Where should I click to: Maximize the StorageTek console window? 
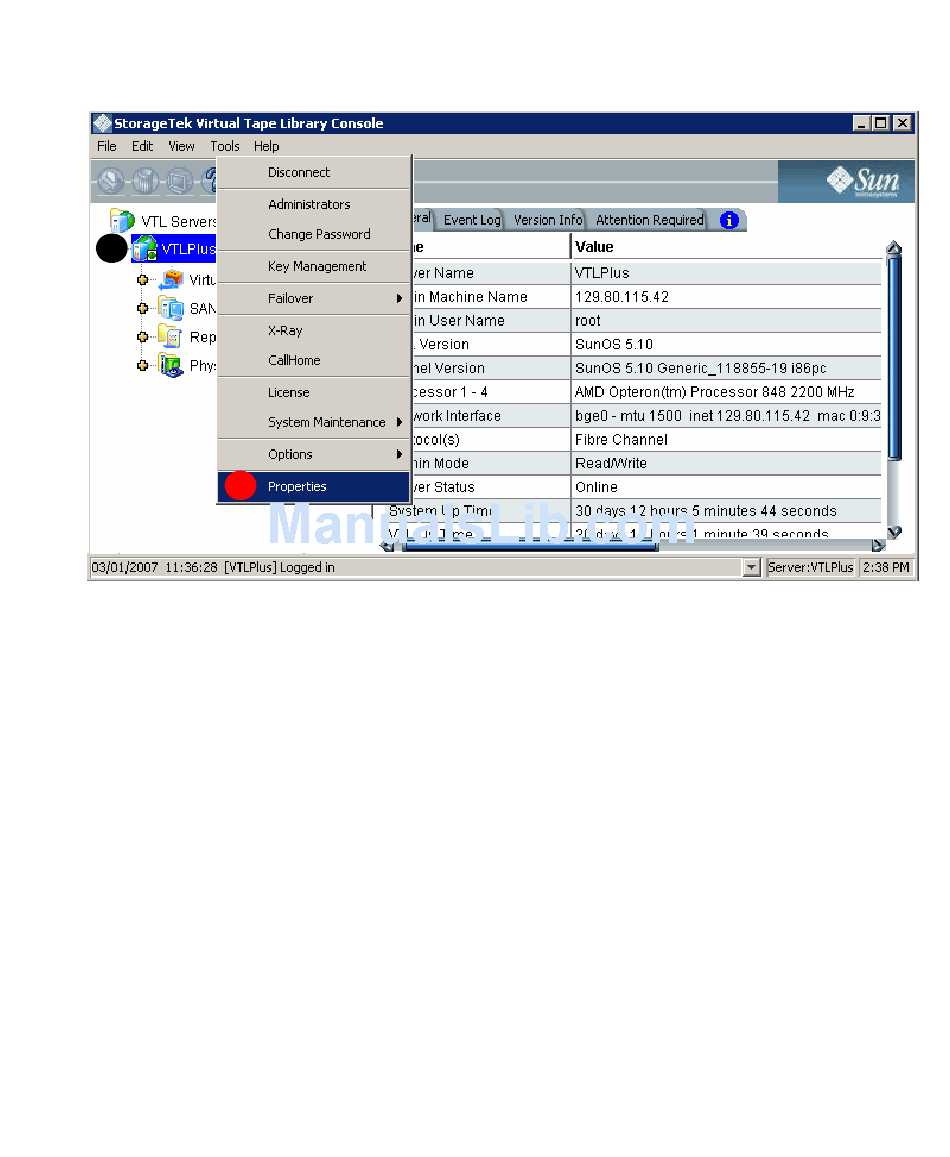[x=881, y=123]
